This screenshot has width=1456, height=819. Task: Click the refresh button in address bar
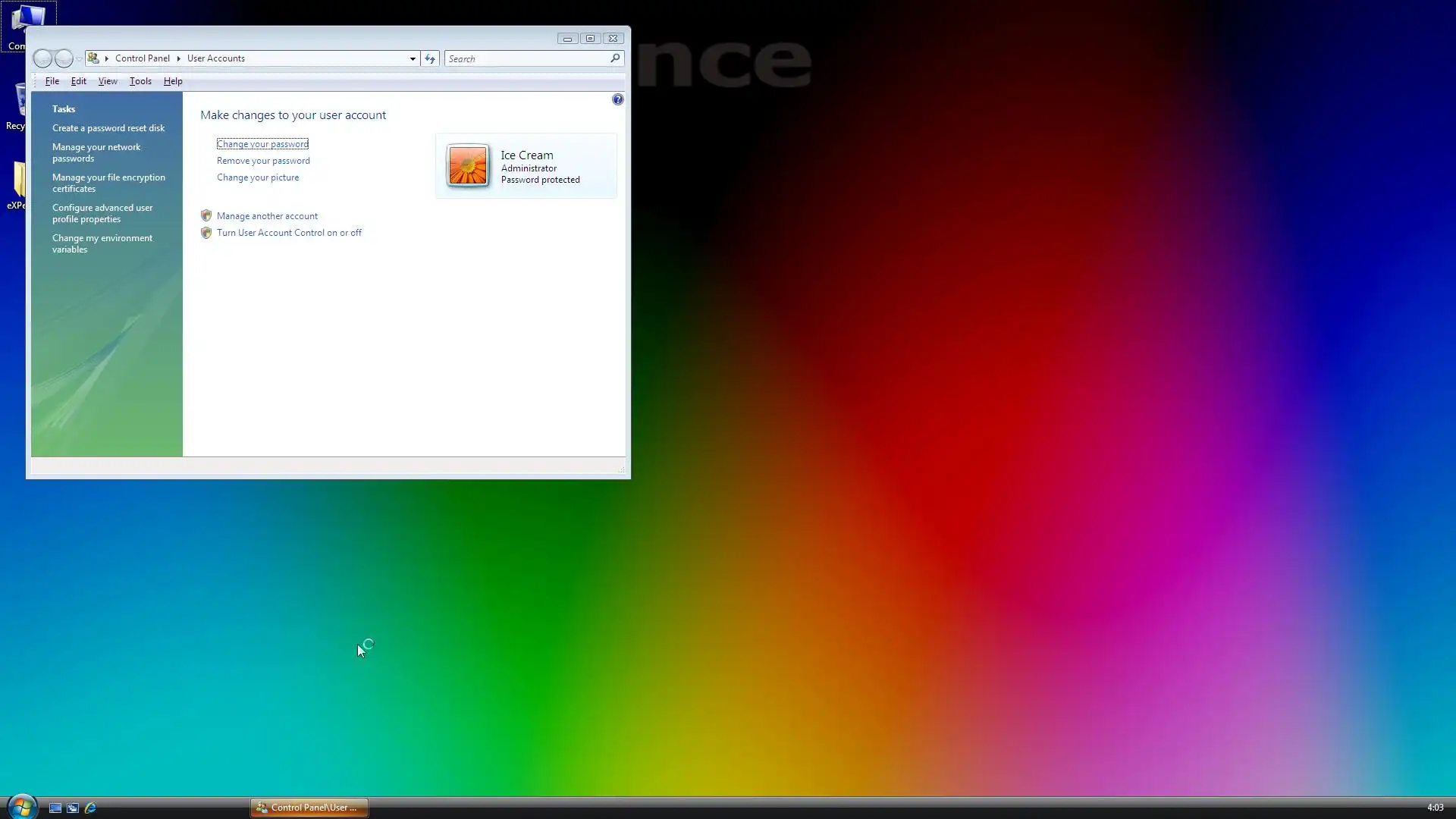pos(430,58)
